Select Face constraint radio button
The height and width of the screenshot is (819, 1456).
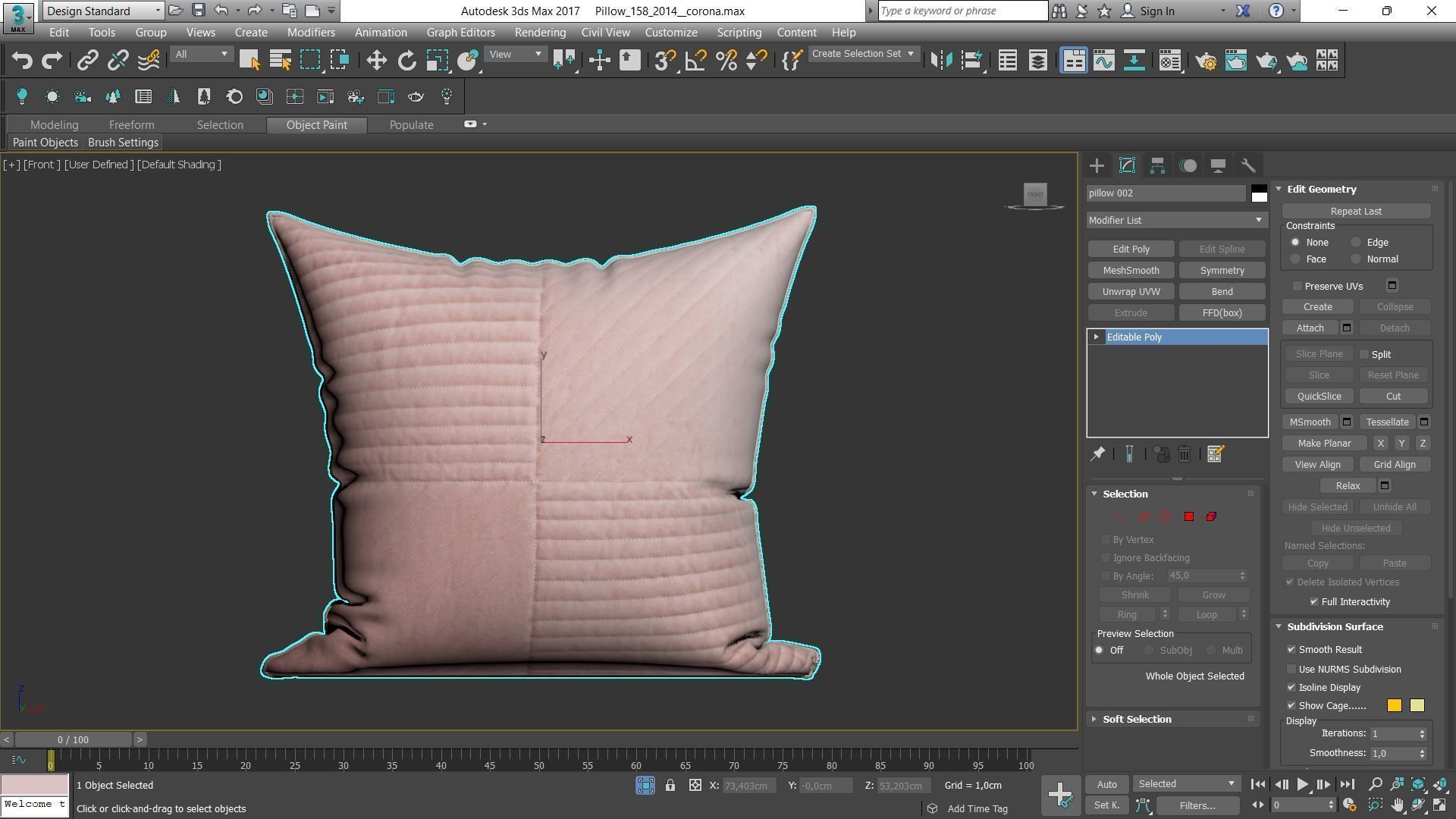pyautogui.click(x=1295, y=259)
